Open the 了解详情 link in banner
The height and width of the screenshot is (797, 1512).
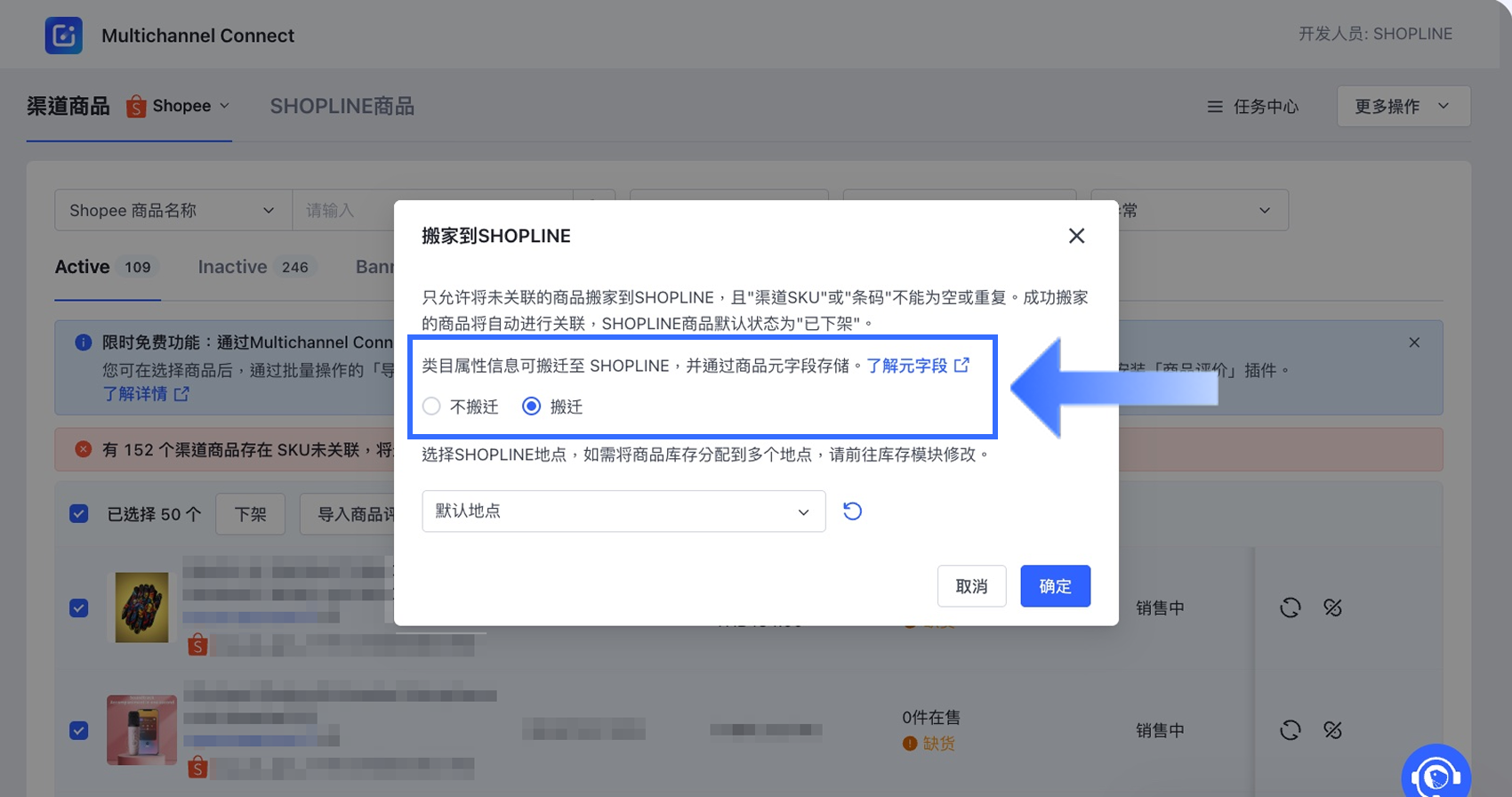pos(145,394)
